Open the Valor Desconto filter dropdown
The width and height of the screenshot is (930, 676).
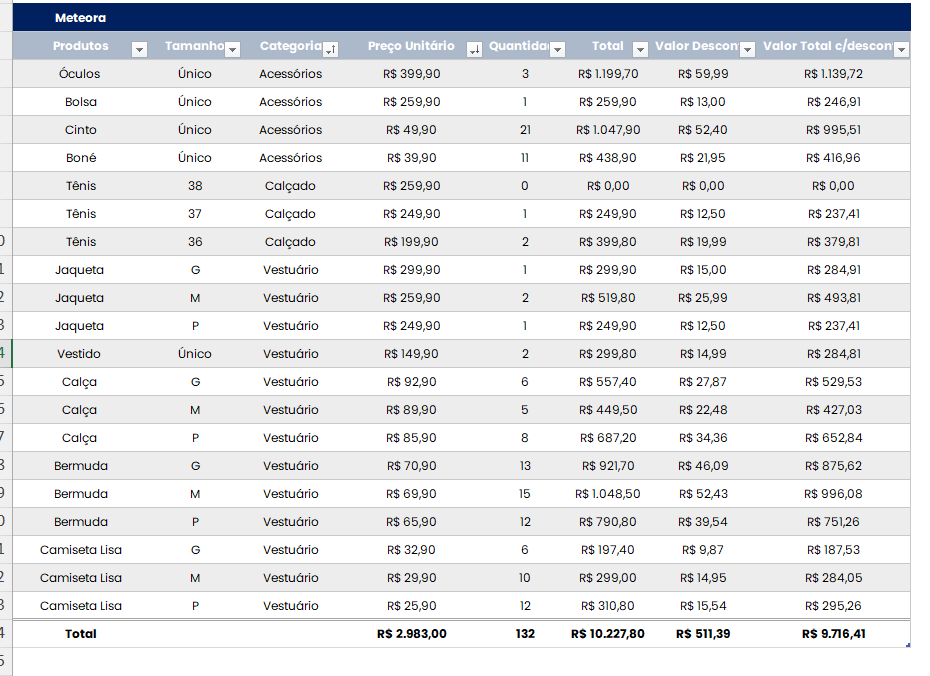pyautogui.click(x=748, y=50)
